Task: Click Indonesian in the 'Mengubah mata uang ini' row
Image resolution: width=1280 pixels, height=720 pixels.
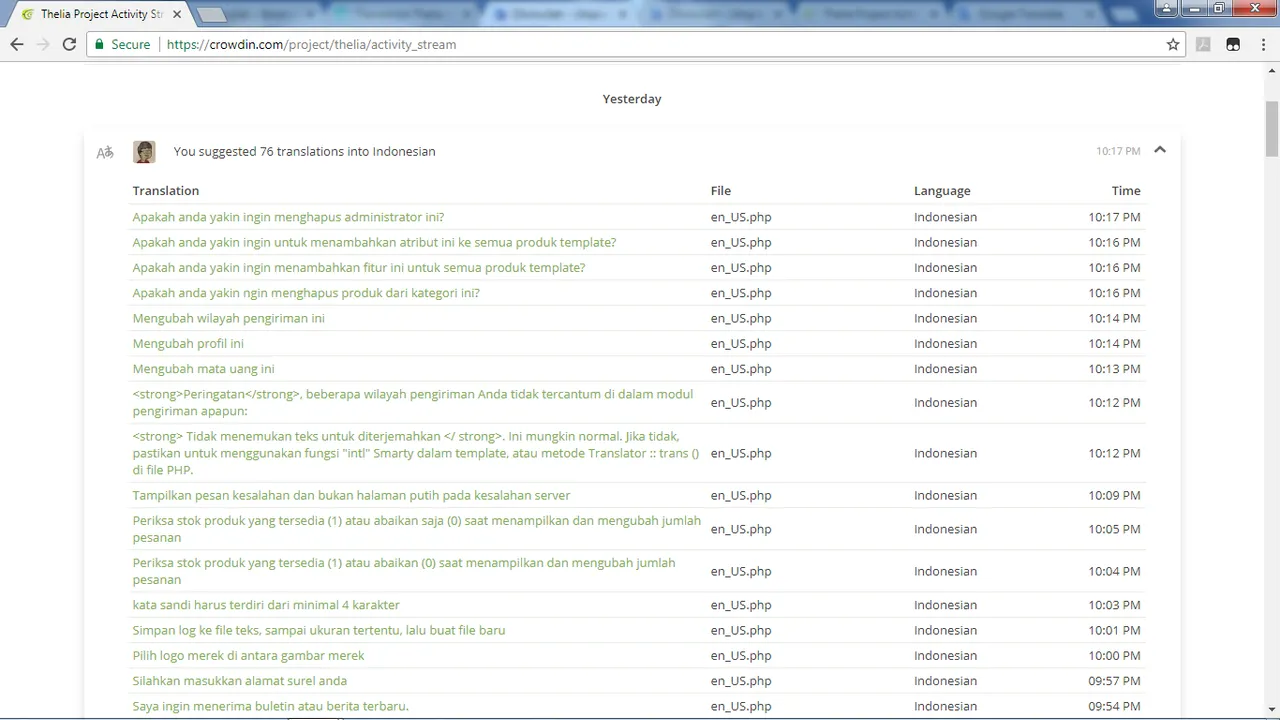Action: [x=945, y=368]
